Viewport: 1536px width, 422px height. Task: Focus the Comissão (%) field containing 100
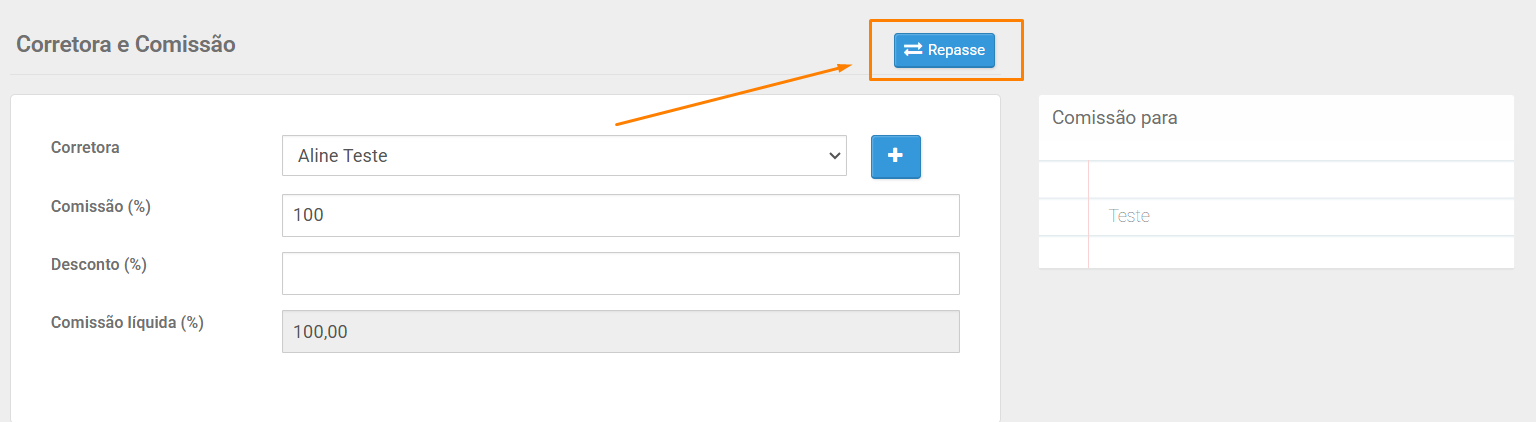coord(621,215)
